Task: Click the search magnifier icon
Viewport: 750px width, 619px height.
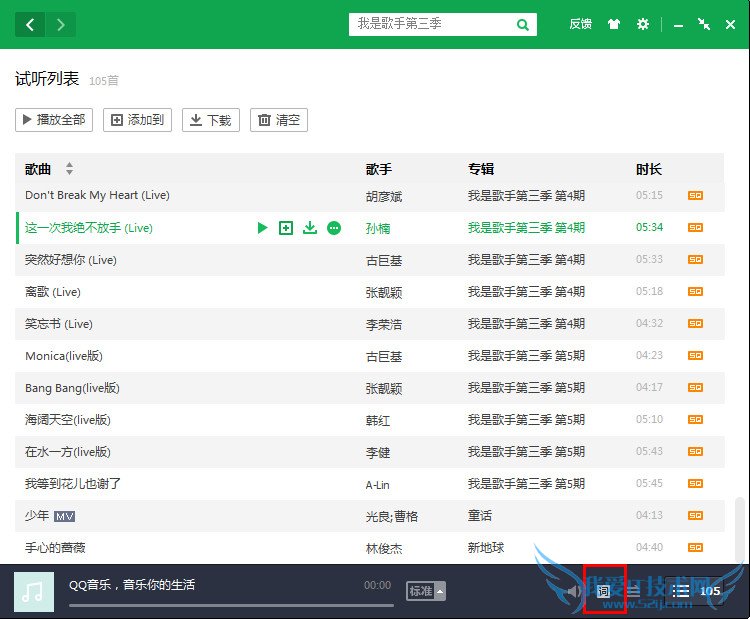Action: 523,25
